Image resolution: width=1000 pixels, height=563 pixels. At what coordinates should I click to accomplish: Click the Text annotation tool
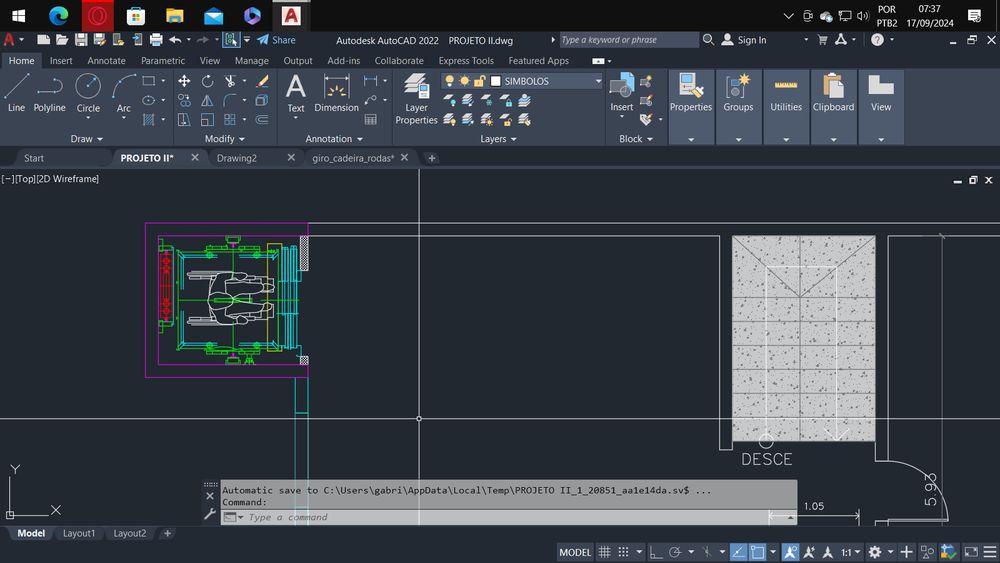click(x=296, y=92)
